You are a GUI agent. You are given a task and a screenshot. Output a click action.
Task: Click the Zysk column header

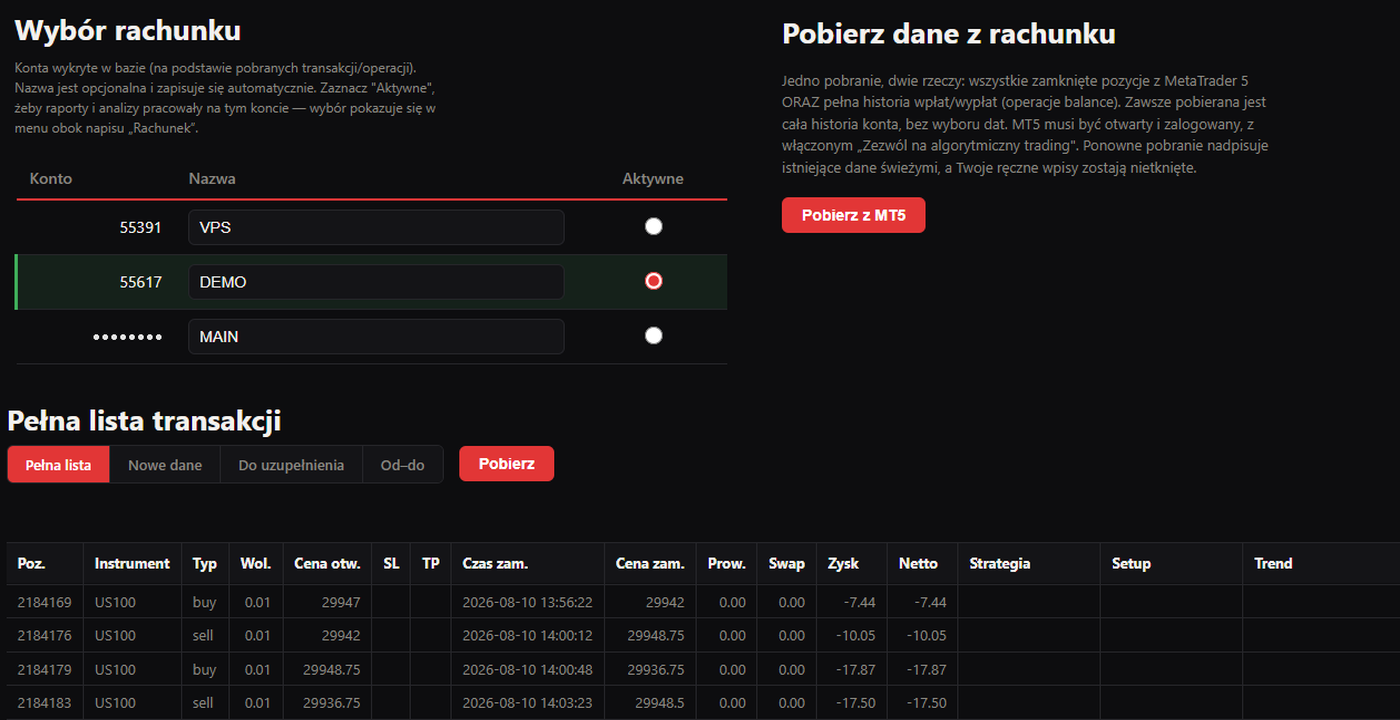coord(843,564)
